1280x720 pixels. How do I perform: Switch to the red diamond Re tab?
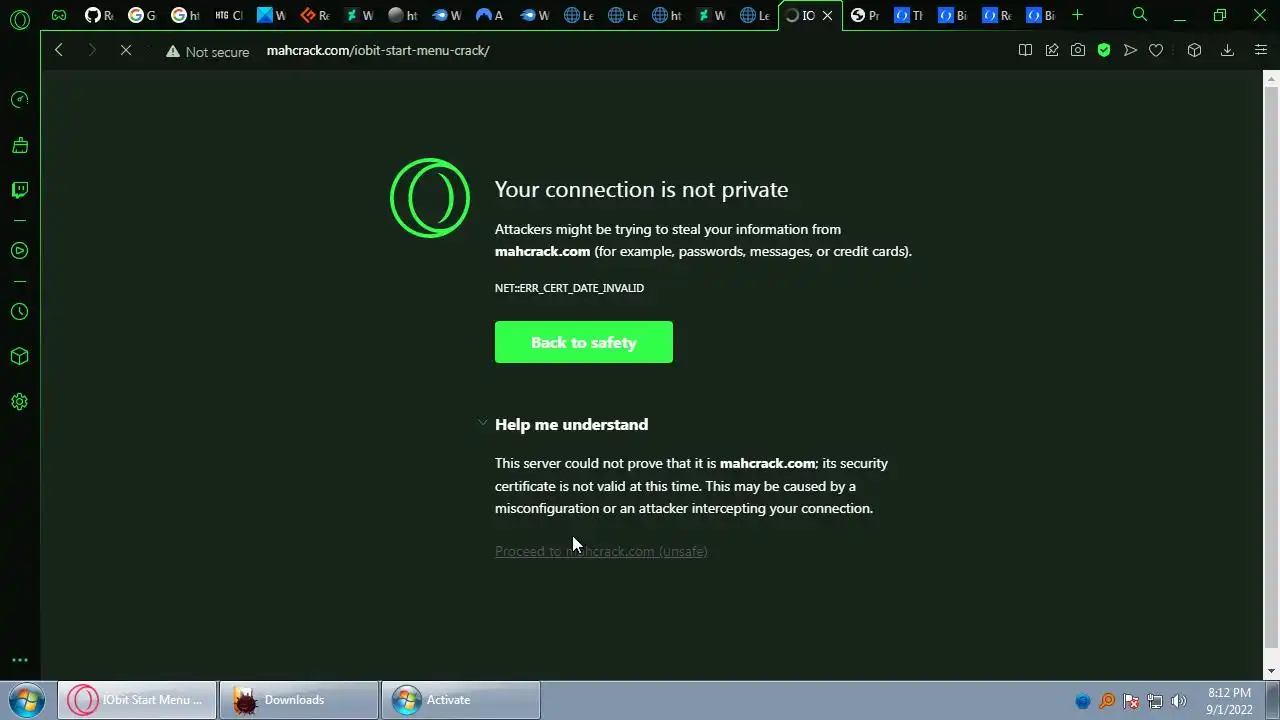[315, 15]
